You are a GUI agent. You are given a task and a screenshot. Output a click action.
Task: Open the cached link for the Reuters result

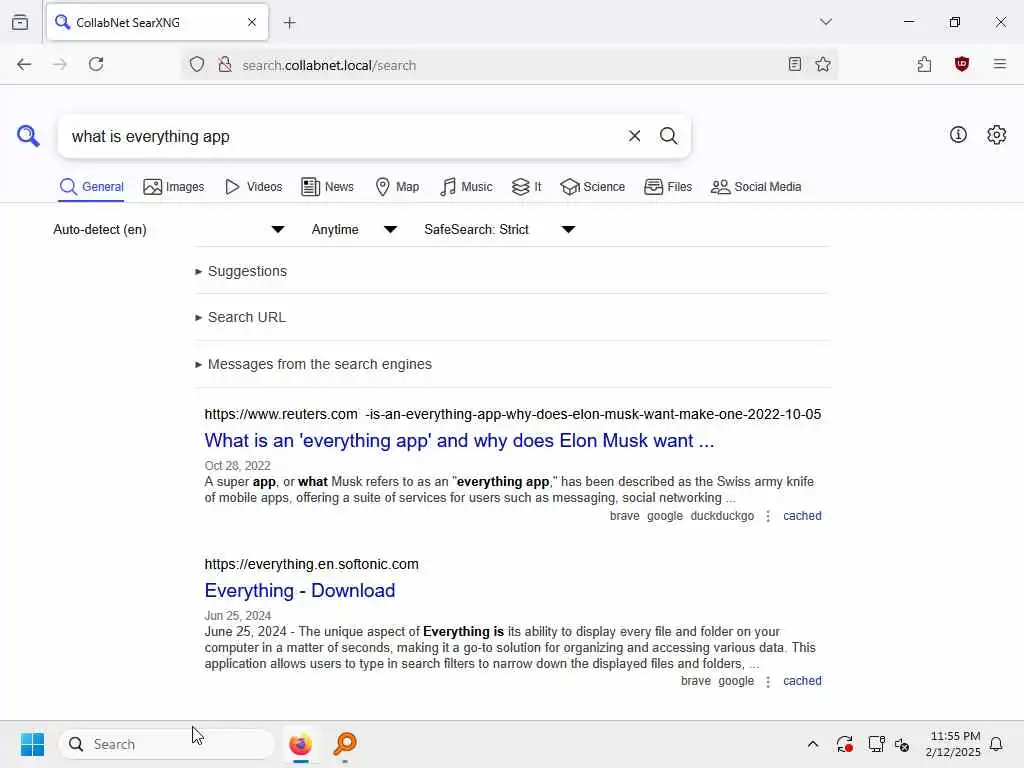[802, 516]
